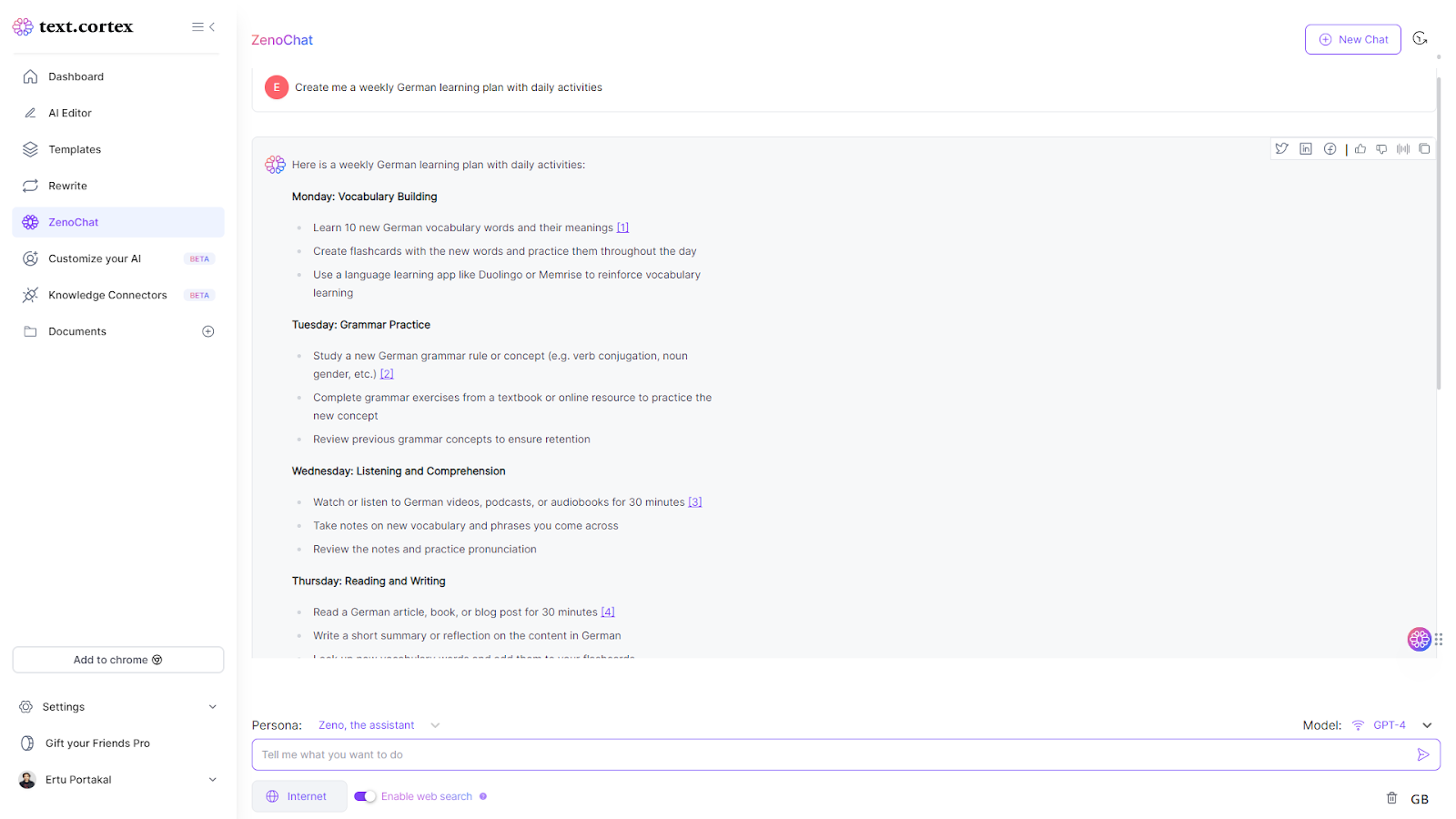Click the Ertu Portakal profile picture

tap(27, 780)
